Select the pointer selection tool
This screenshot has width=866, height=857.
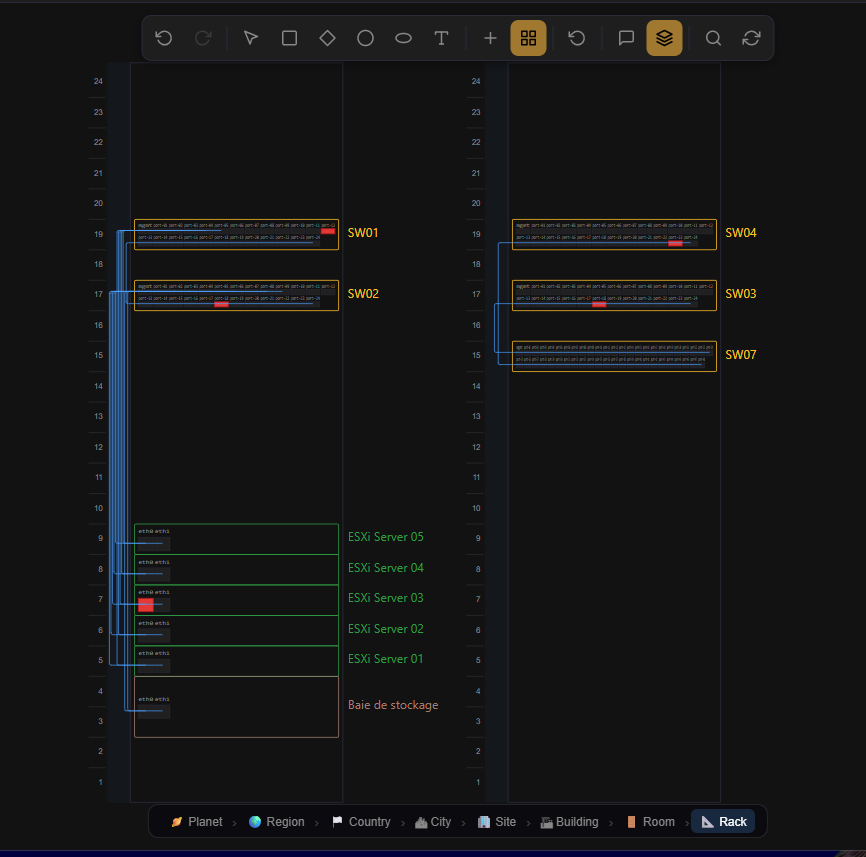tap(251, 38)
